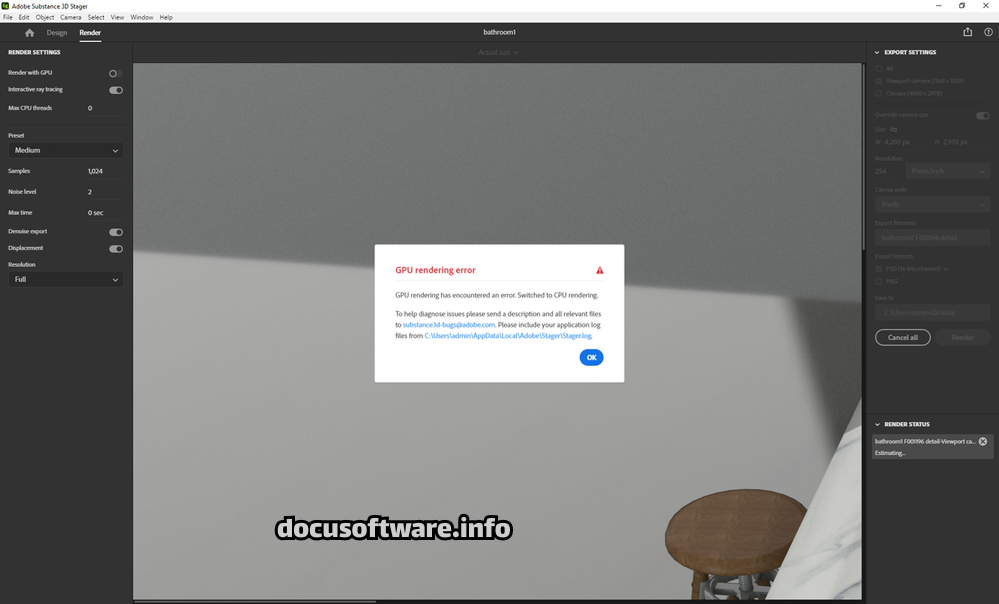Click the substance3d-bugs@adobe.com email link
This screenshot has height=604, width=999.
pyautogui.click(x=449, y=325)
